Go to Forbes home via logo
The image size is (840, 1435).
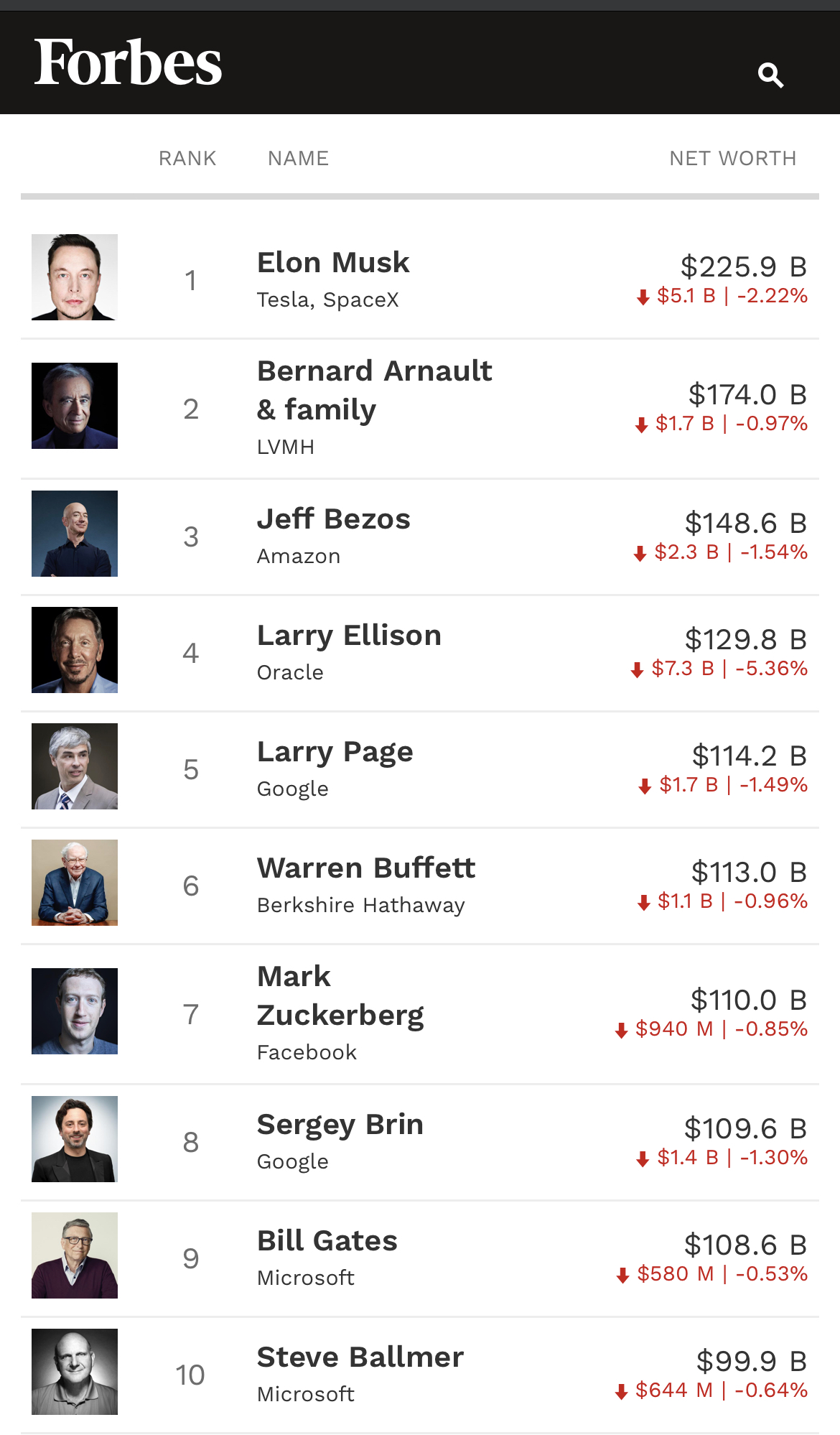tap(128, 62)
